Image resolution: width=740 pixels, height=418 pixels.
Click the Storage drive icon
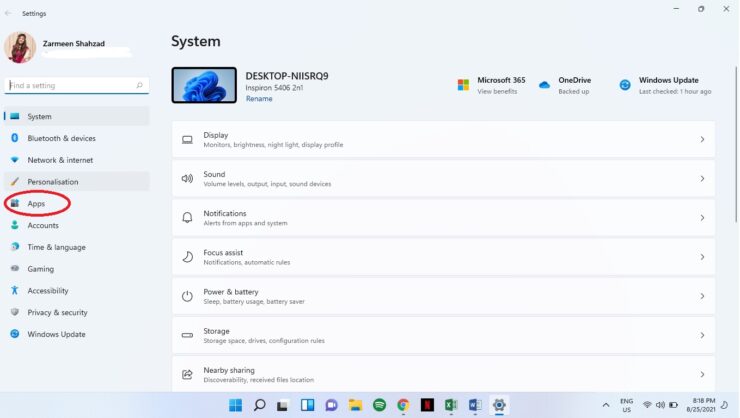187,335
